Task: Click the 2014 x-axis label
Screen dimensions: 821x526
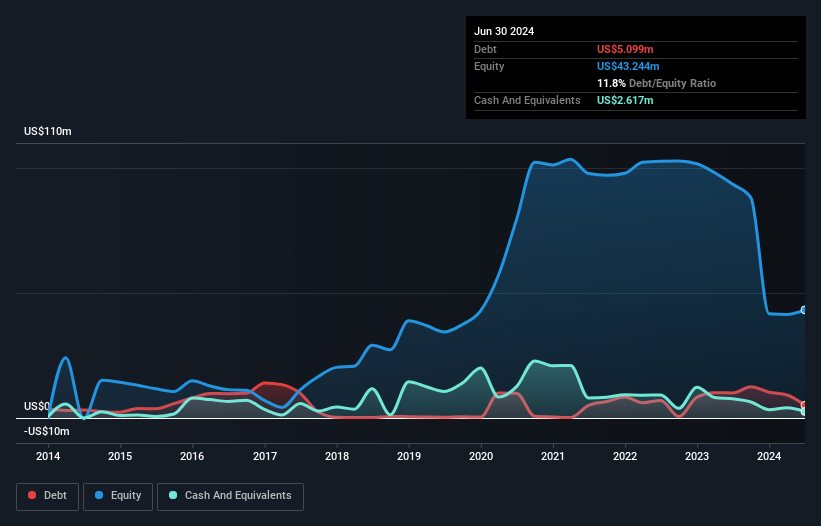Action: pyautogui.click(x=48, y=456)
